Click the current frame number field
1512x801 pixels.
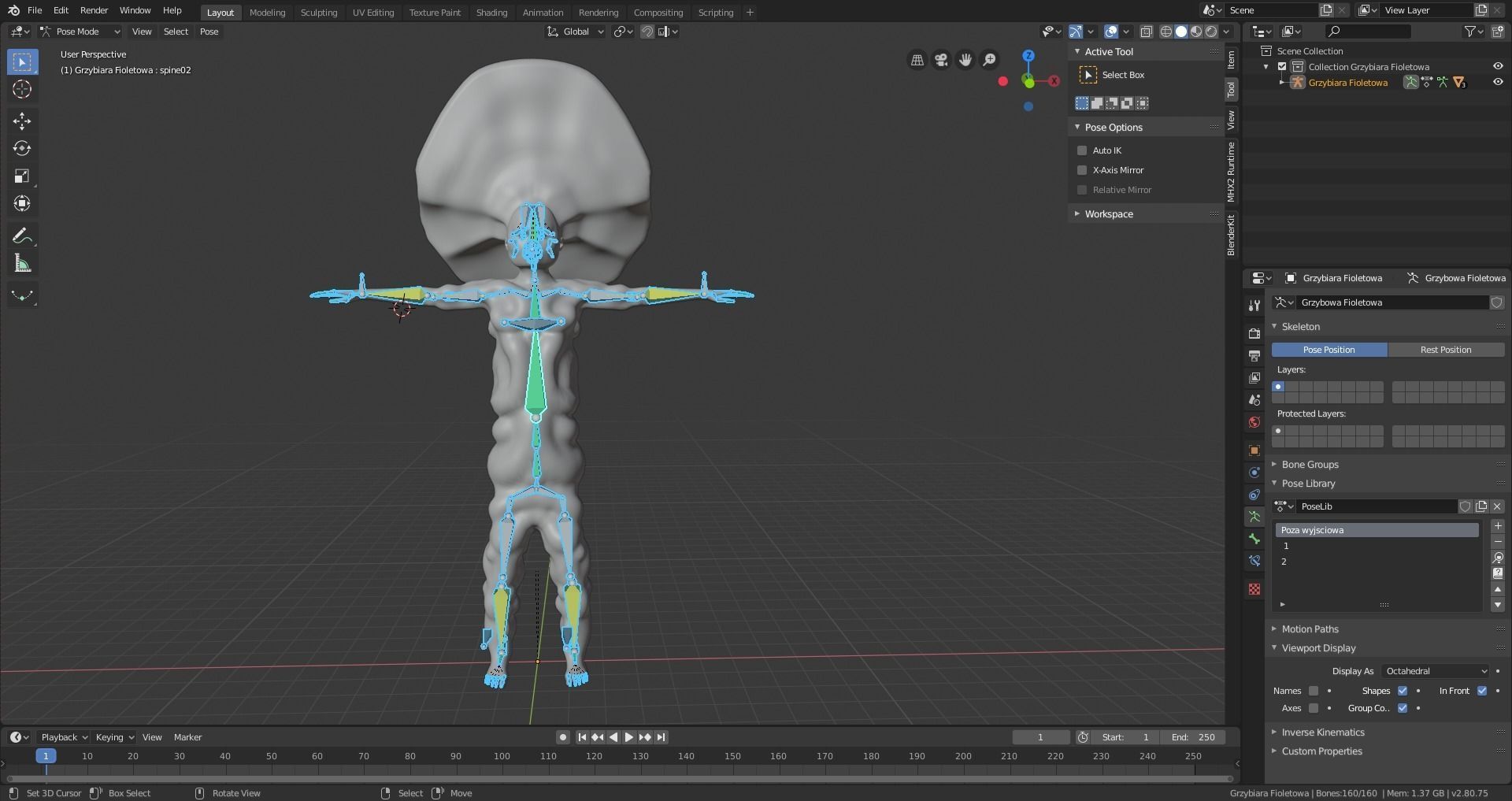click(x=1040, y=737)
